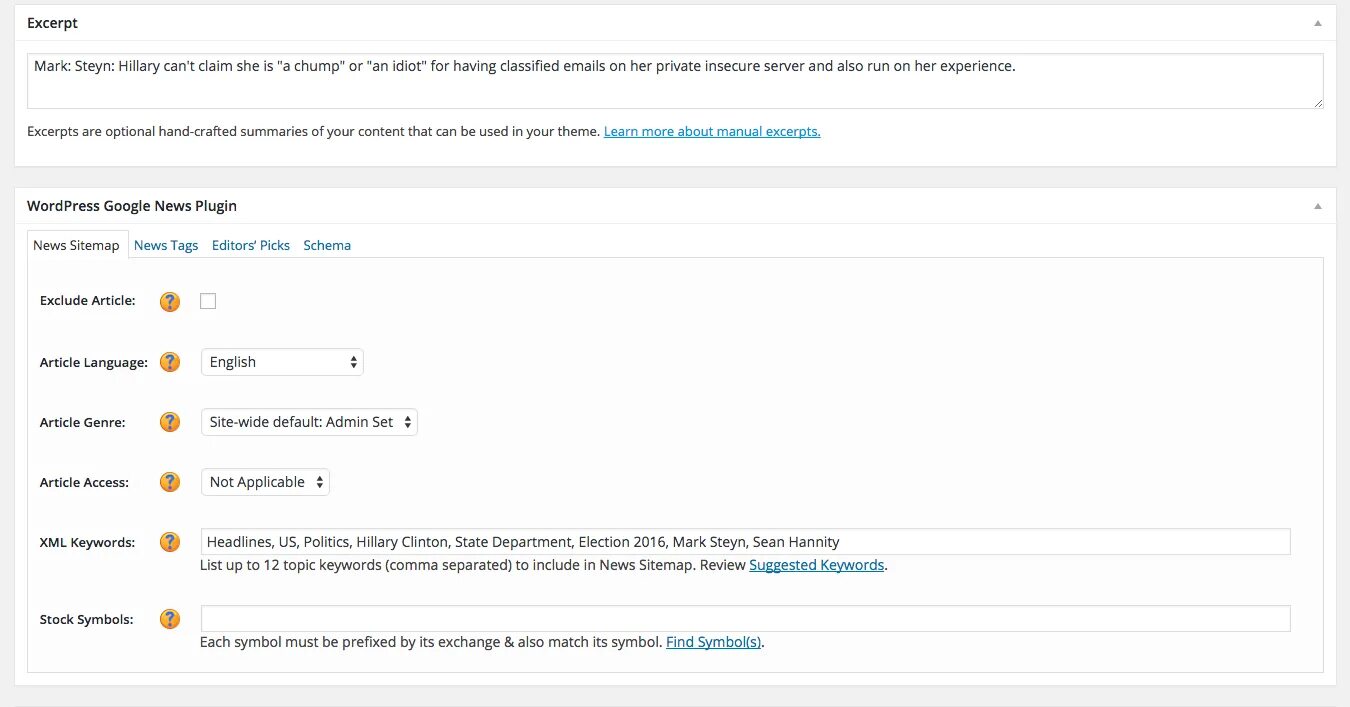Viewport: 1350px width, 707px height.
Task: Open the Suggested Keywords link
Action: click(817, 565)
